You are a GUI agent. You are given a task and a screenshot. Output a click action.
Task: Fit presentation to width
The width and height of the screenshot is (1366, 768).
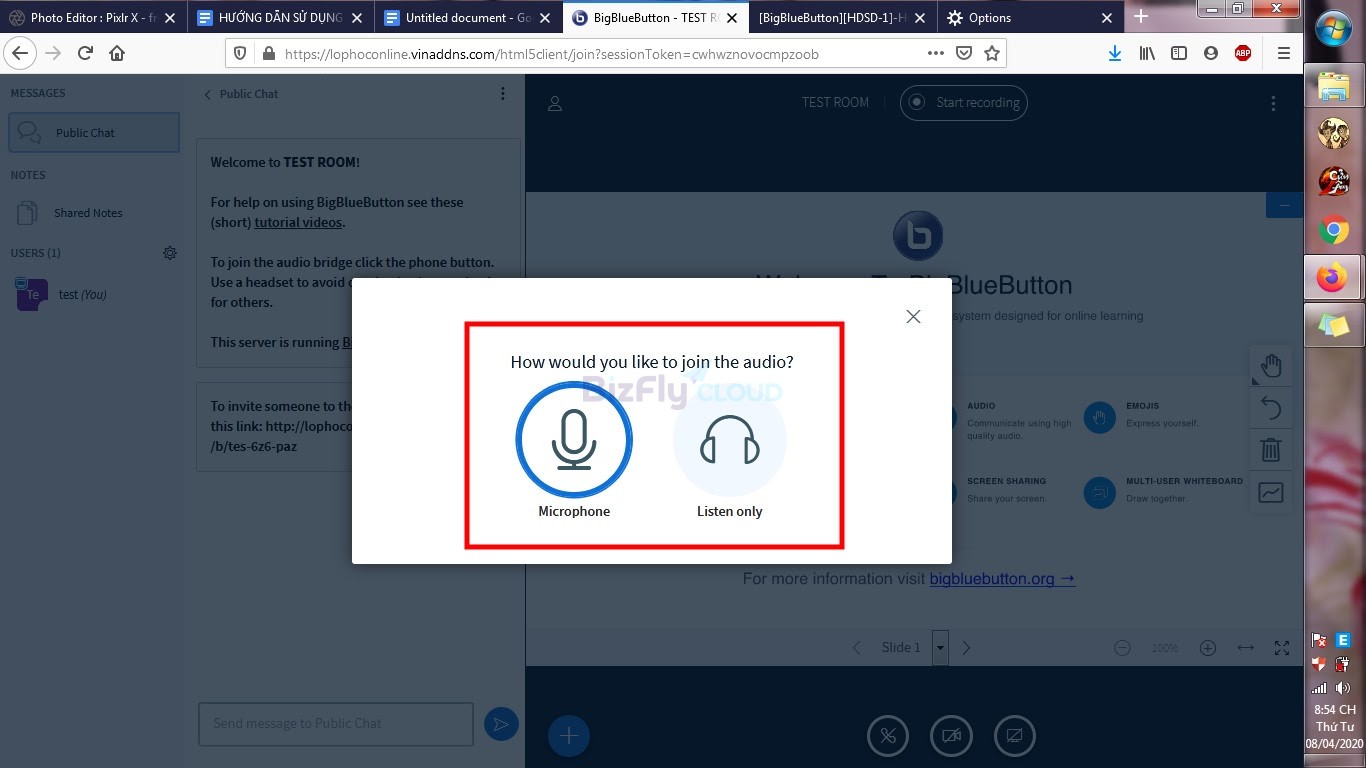[x=1245, y=648]
